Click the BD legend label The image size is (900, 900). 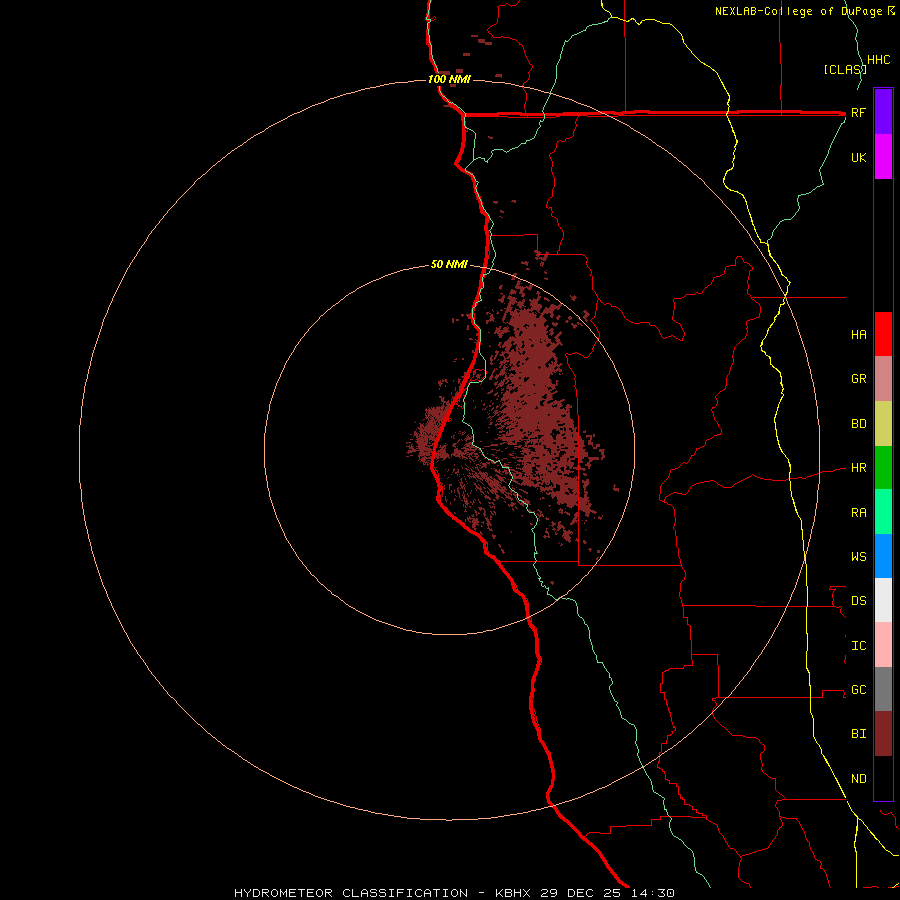[x=859, y=424]
